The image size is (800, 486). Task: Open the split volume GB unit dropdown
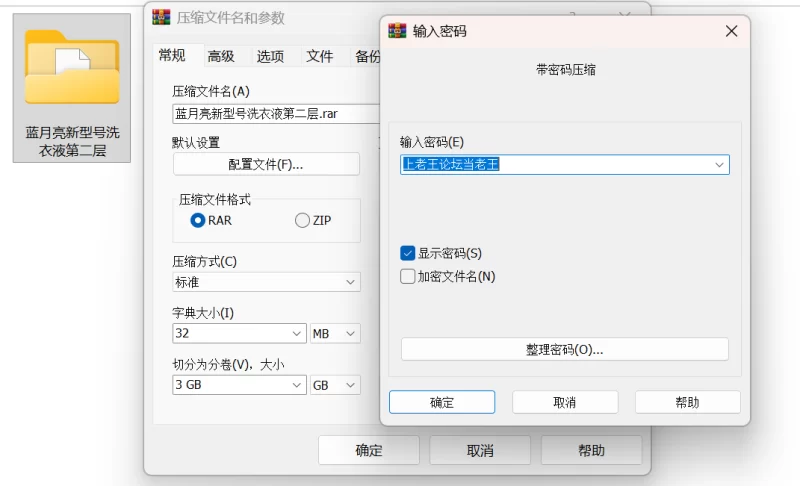[350, 385]
